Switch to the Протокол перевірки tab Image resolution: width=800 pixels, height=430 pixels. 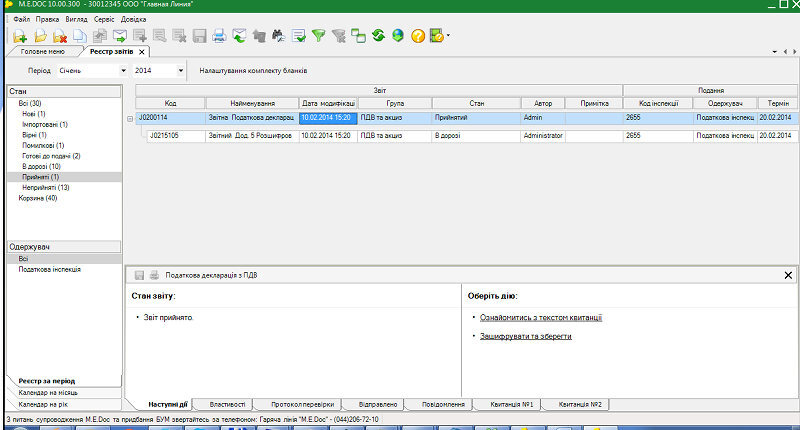(300, 404)
